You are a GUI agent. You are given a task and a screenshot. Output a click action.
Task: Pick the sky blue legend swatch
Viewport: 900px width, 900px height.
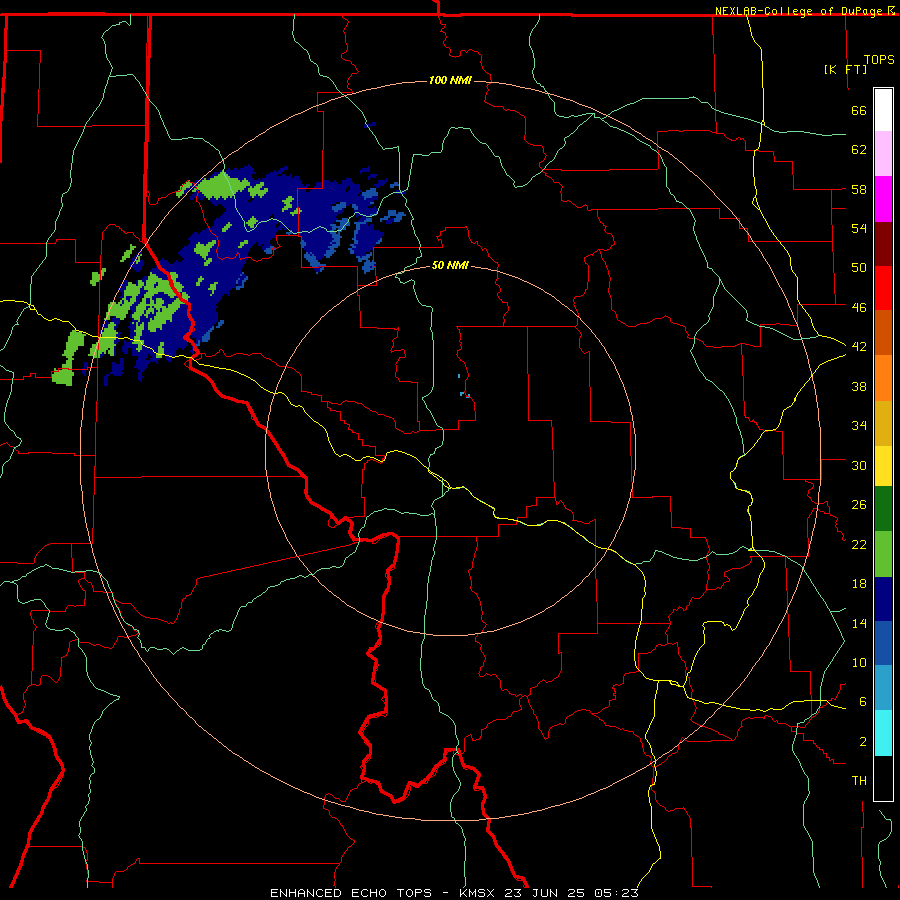pyautogui.click(x=883, y=688)
